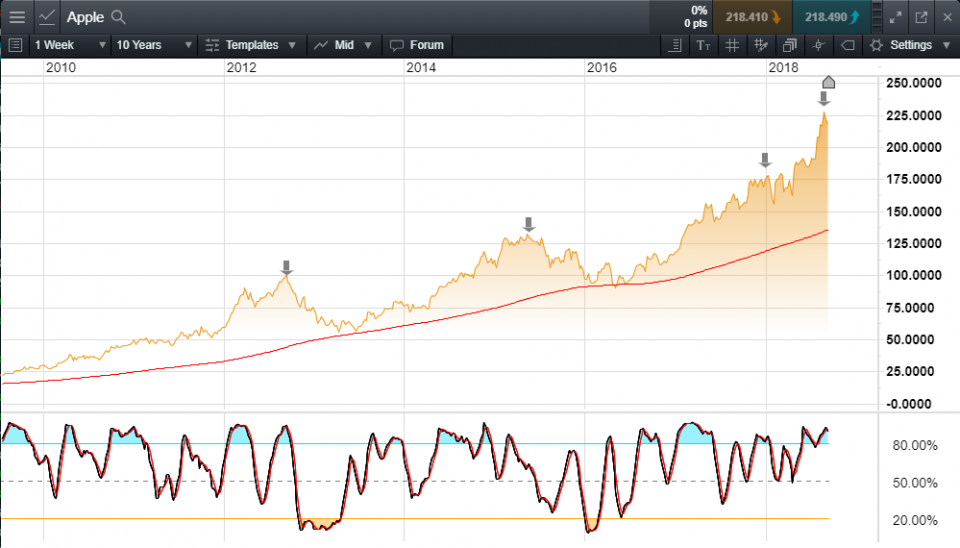
Task: Open the list panel icon left of 1 Week
Action: coord(15,45)
